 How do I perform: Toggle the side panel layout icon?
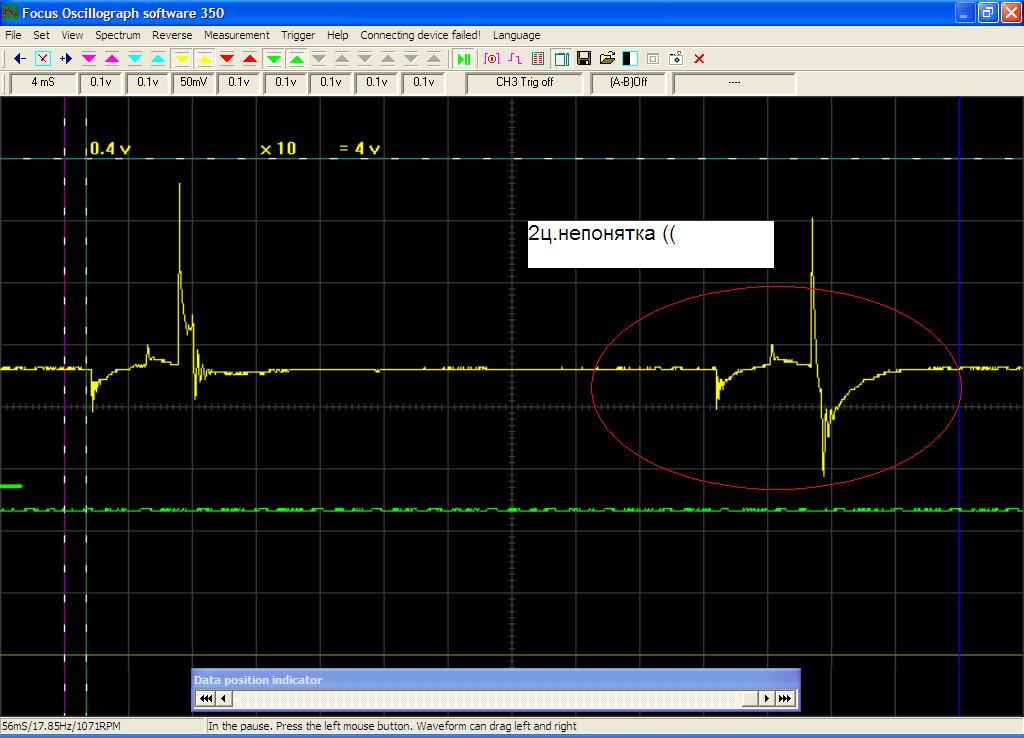[x=561, y=59]
